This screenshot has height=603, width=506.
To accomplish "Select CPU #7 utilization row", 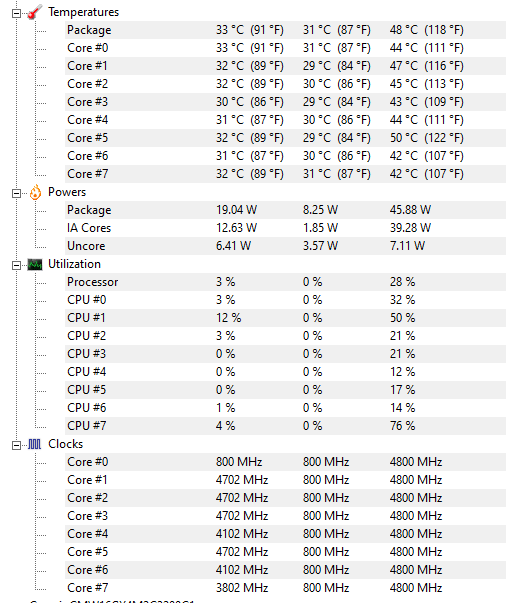I will [x=285, y=426].
